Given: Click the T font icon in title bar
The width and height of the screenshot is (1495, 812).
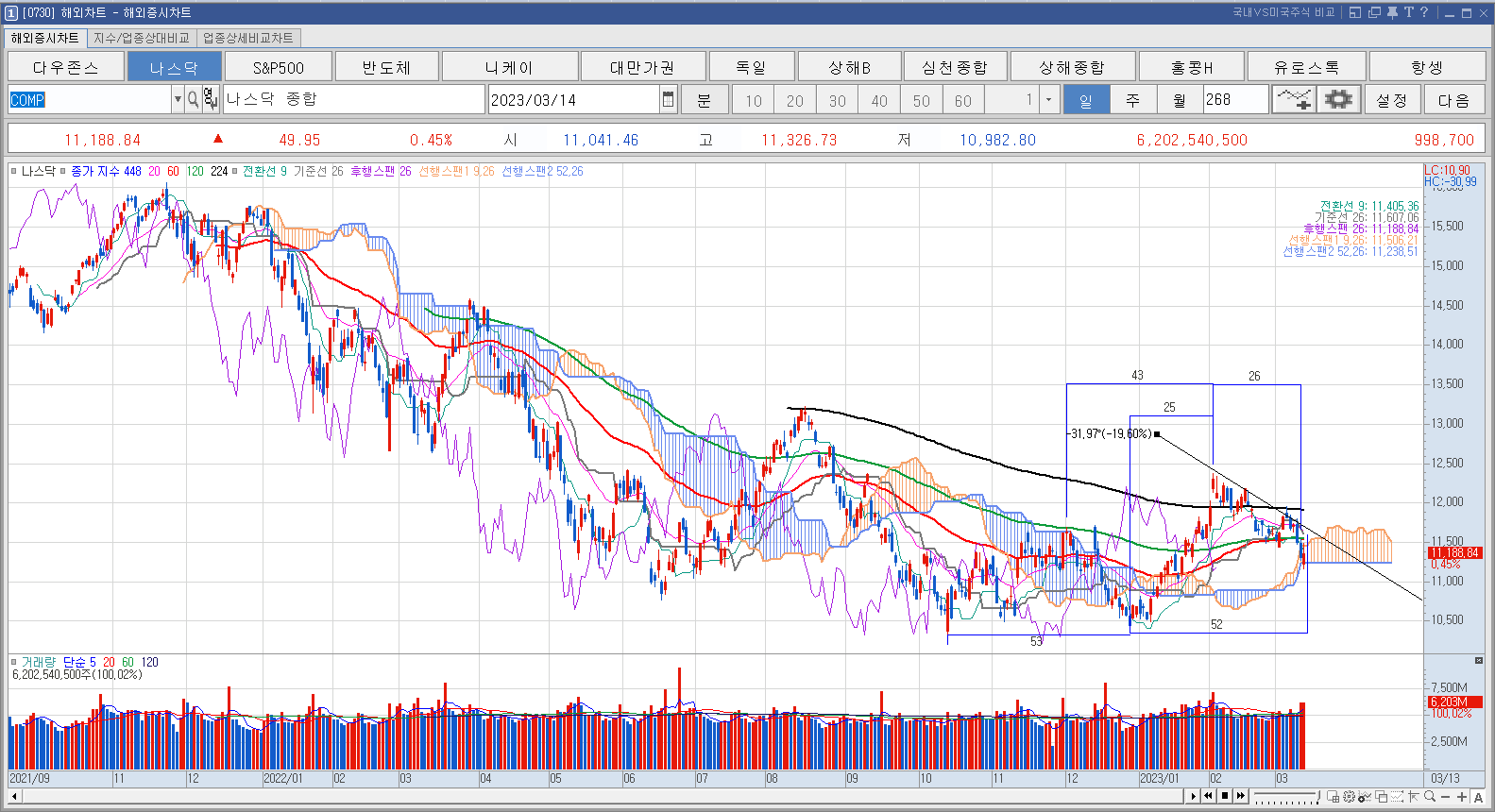Looking at the screenshot, I should [x=1408, y=12].
